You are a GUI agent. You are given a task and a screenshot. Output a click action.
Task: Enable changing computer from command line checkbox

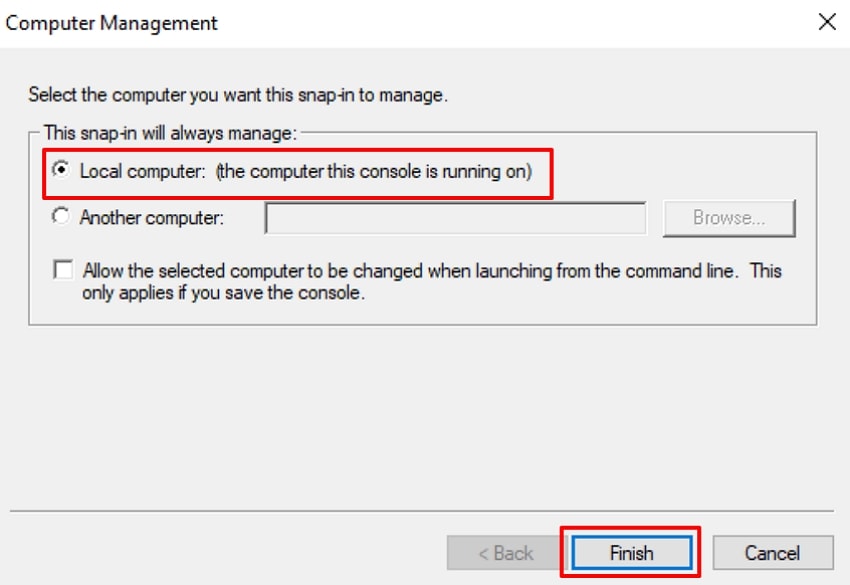point(64,270)
